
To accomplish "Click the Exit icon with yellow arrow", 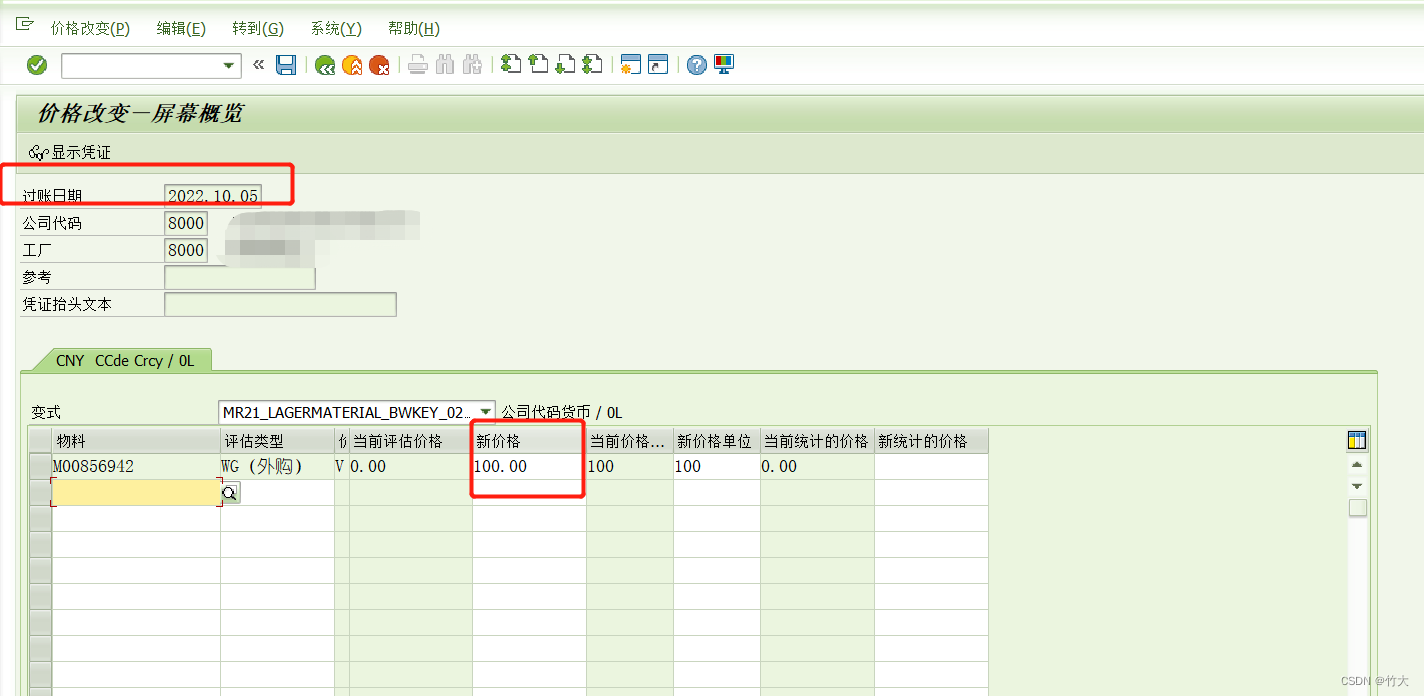I will [x=352, y=64].
